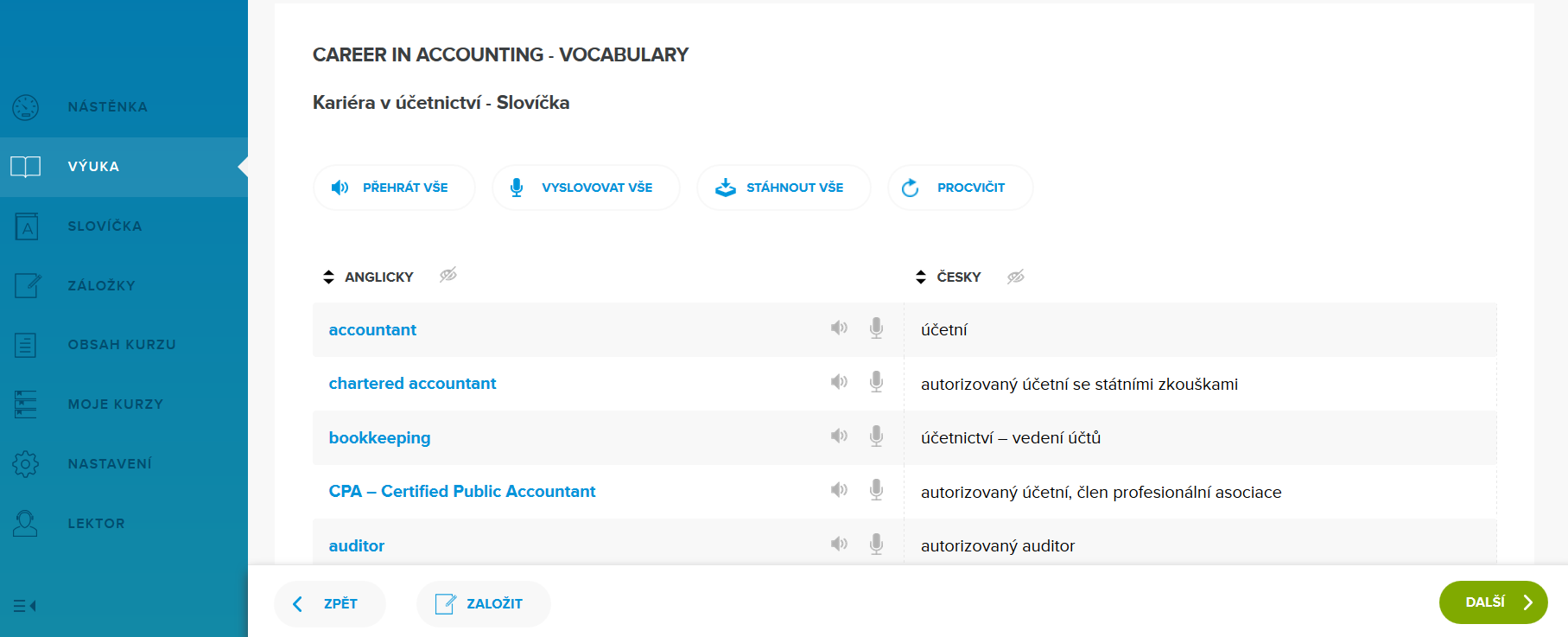The width and height of the screenshot is (1568, 637).
Task: Open Nastavení gear in sidebar
Action: (26, 464)
